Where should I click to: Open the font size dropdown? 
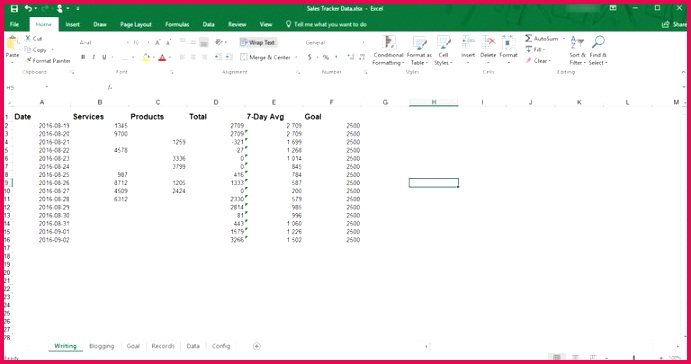(x=149, y=42)
